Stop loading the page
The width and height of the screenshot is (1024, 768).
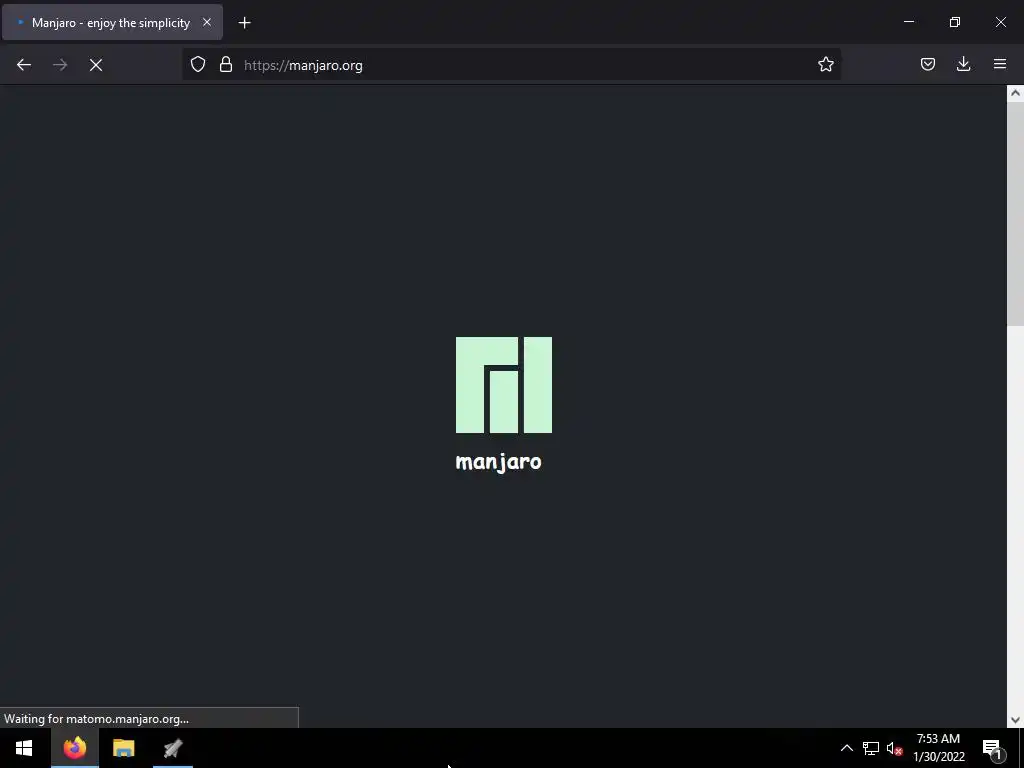tap(96, 65)
